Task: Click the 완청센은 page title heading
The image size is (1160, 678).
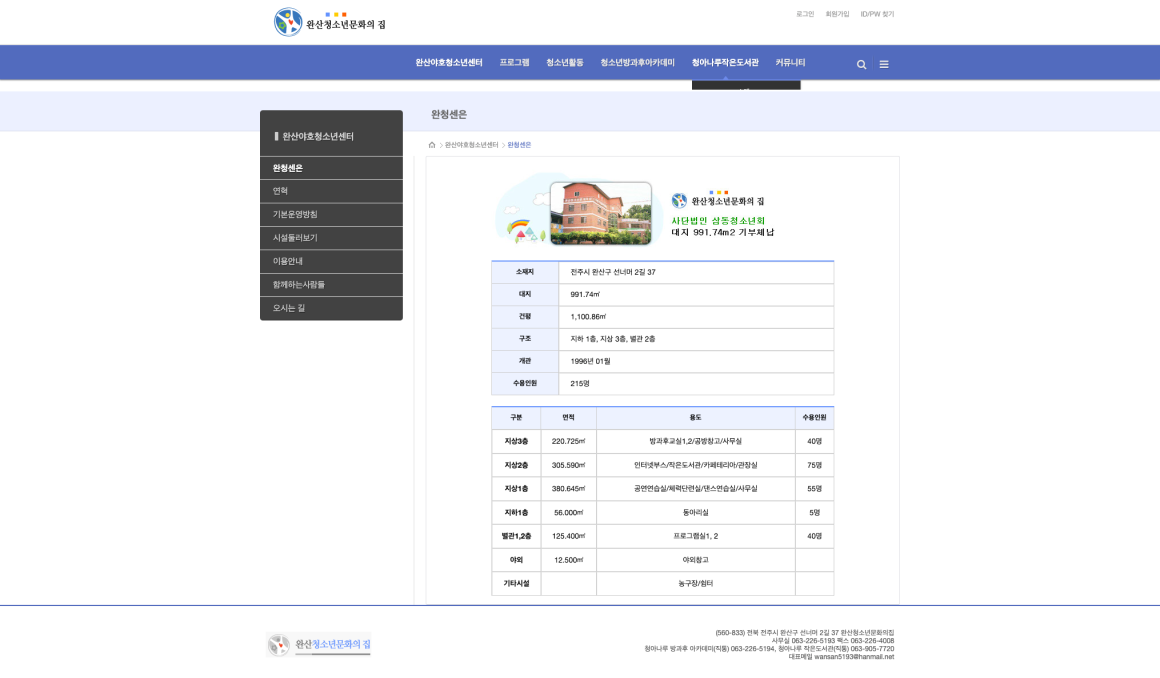Action: 449,115
